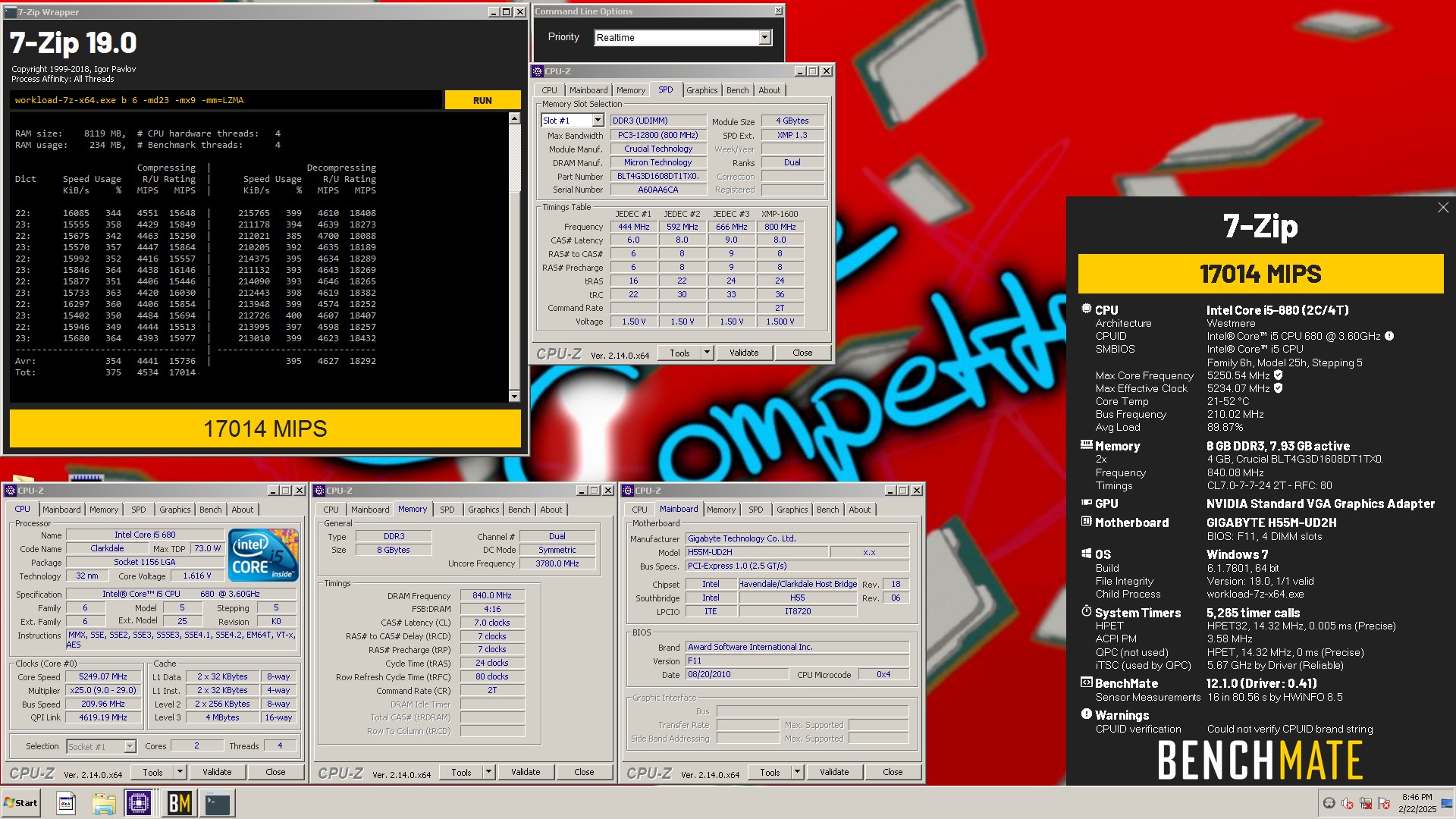The width and height of the screenshot is (1456, 819).
Task: Click the first round system tray icon
Action: coord(1329,803)
